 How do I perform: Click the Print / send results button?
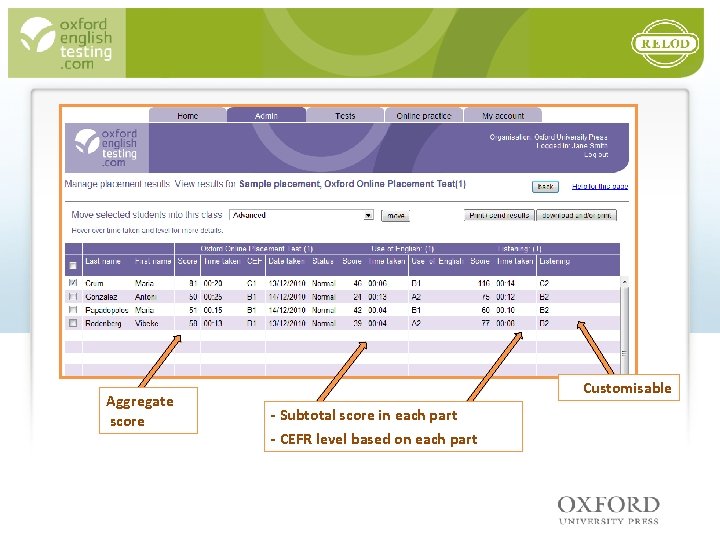[x=499, y=215]
